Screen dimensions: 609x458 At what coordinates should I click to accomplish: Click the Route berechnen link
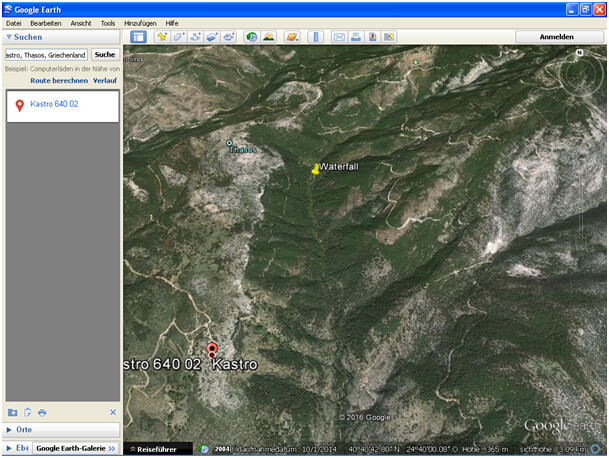(58, 80)
